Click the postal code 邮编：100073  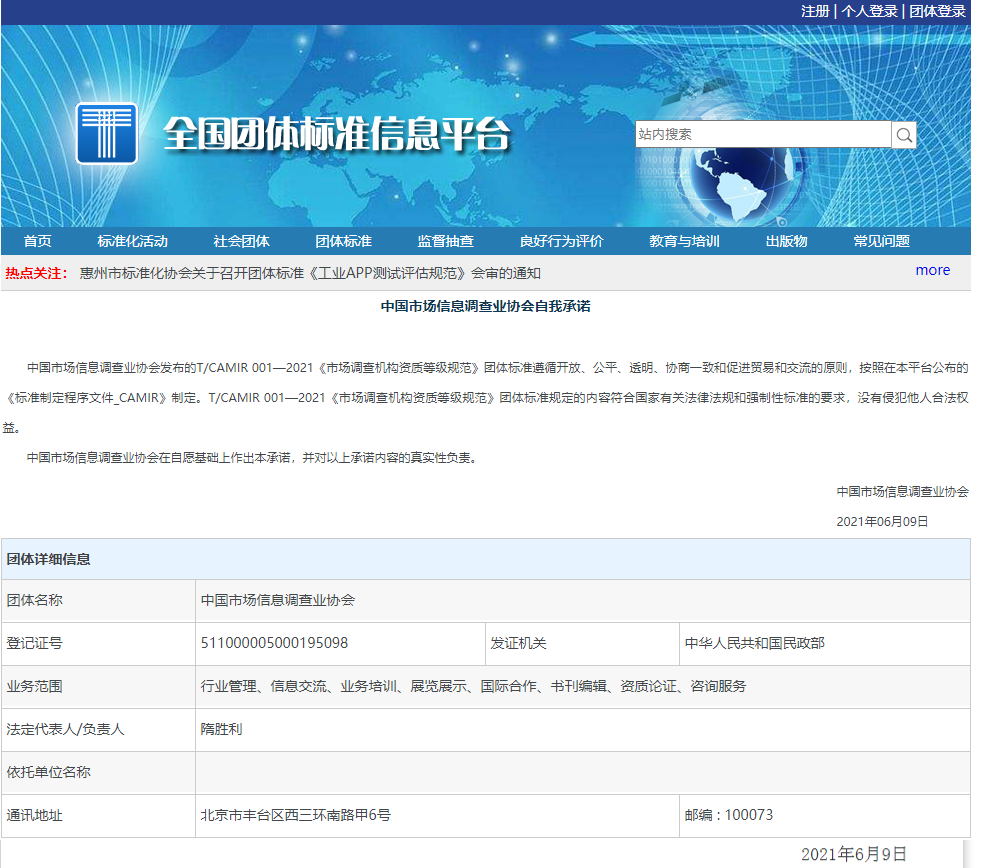(x=729, y=815)
